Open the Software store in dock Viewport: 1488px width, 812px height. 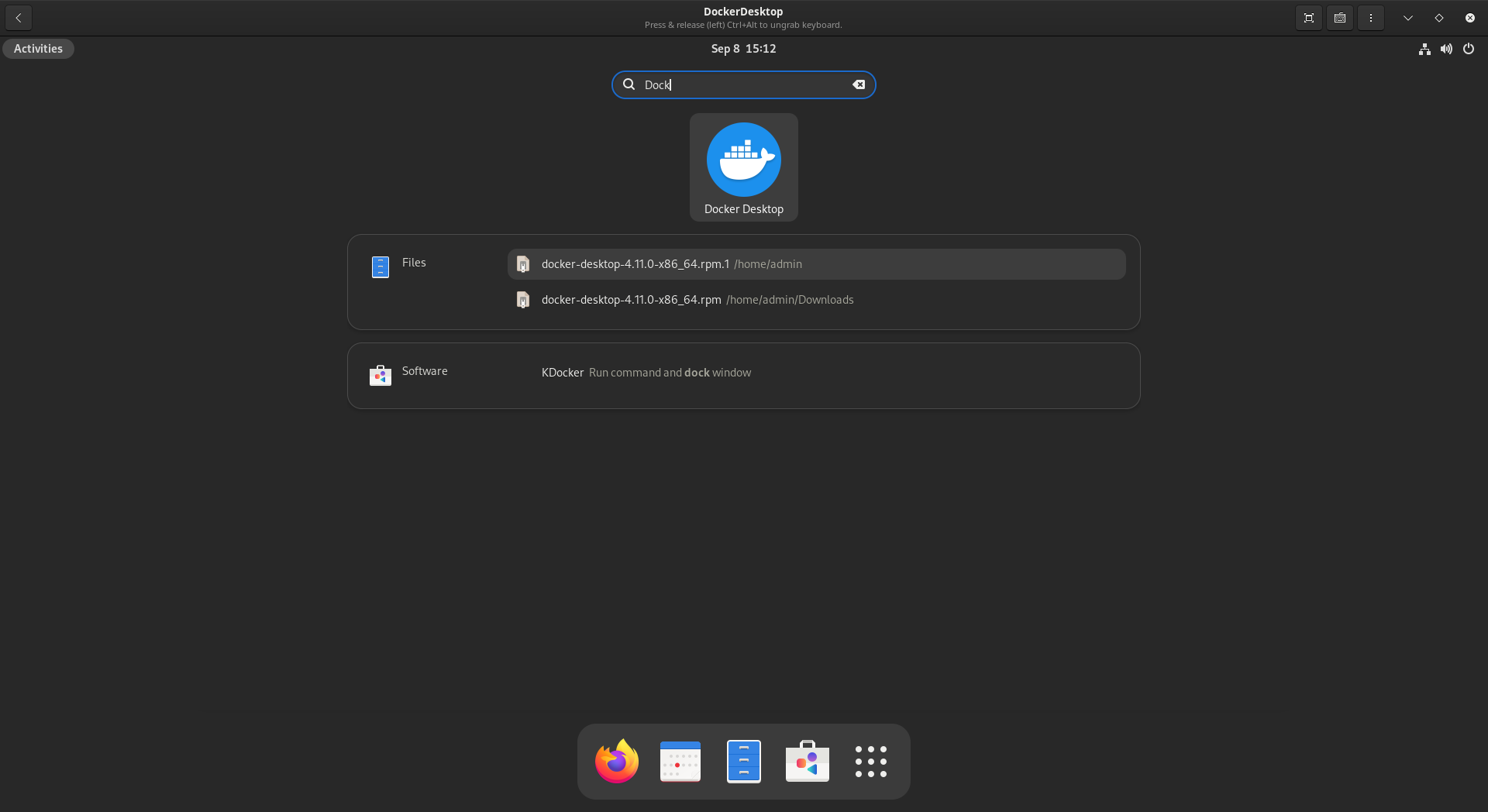click(x=808, y=762)
